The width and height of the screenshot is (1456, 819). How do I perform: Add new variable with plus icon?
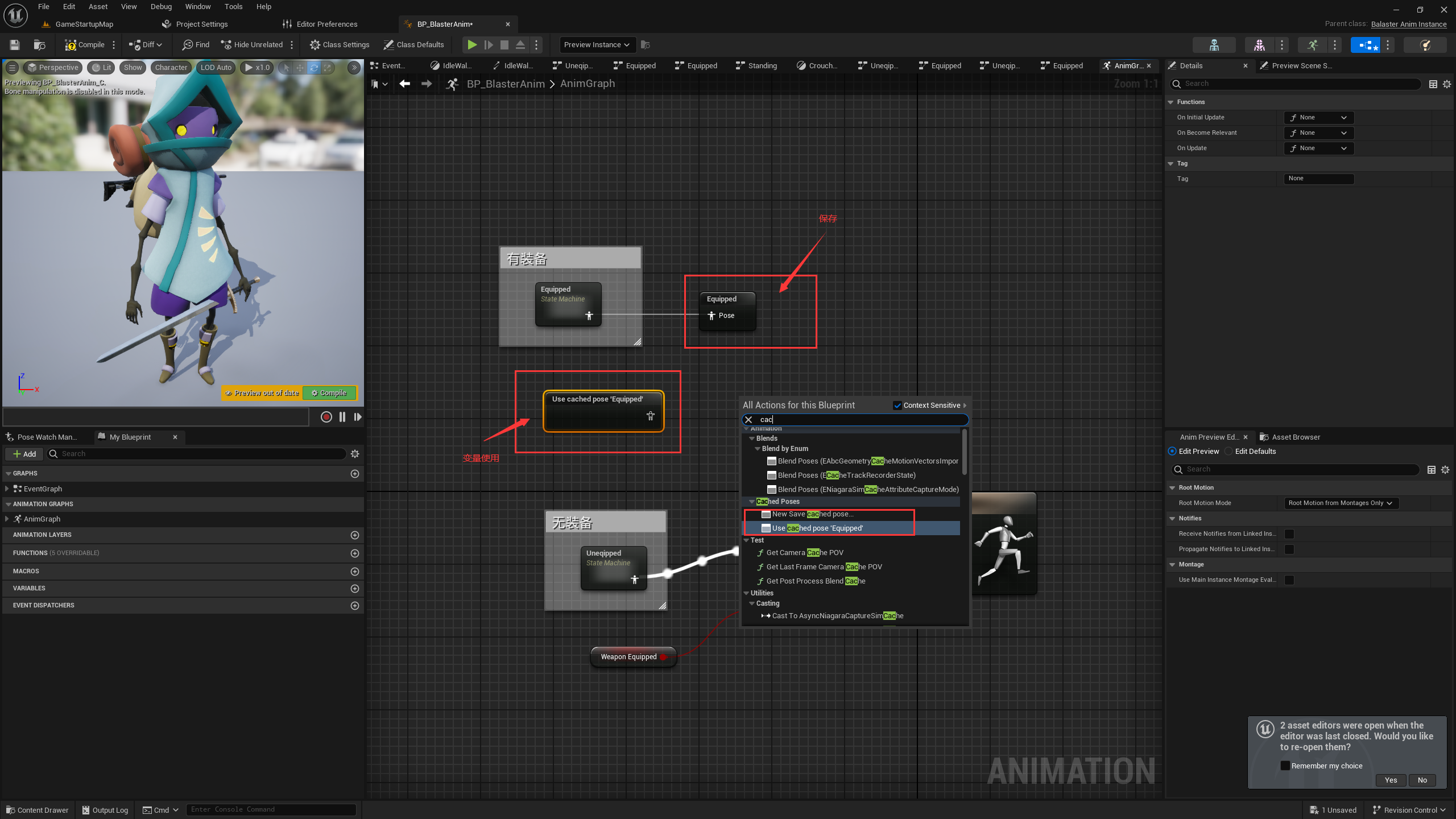[355, 588]
